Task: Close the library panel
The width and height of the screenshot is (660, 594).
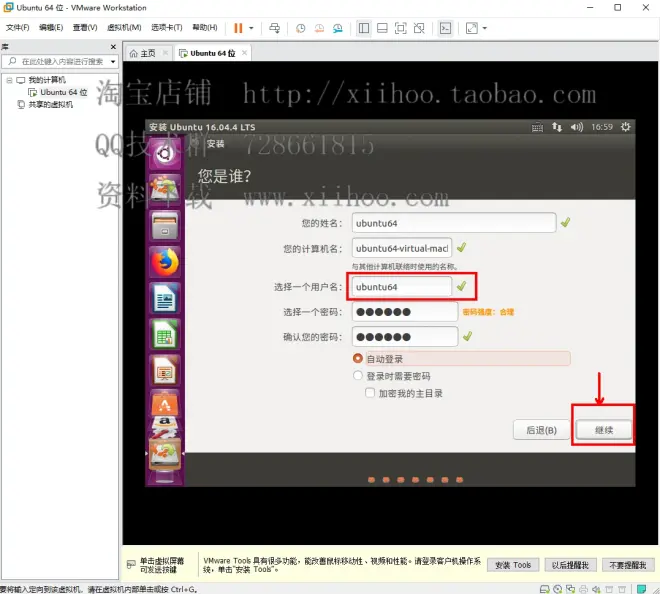Action: coord(113,46)
